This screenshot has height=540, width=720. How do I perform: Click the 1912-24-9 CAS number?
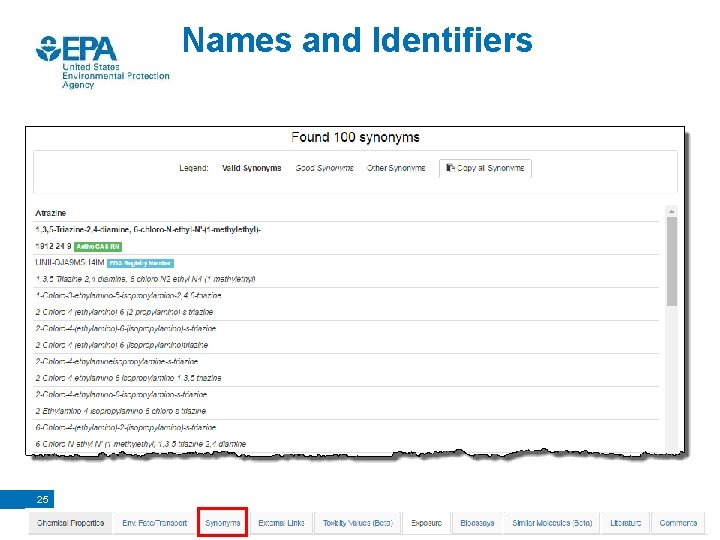pos(53,246)
